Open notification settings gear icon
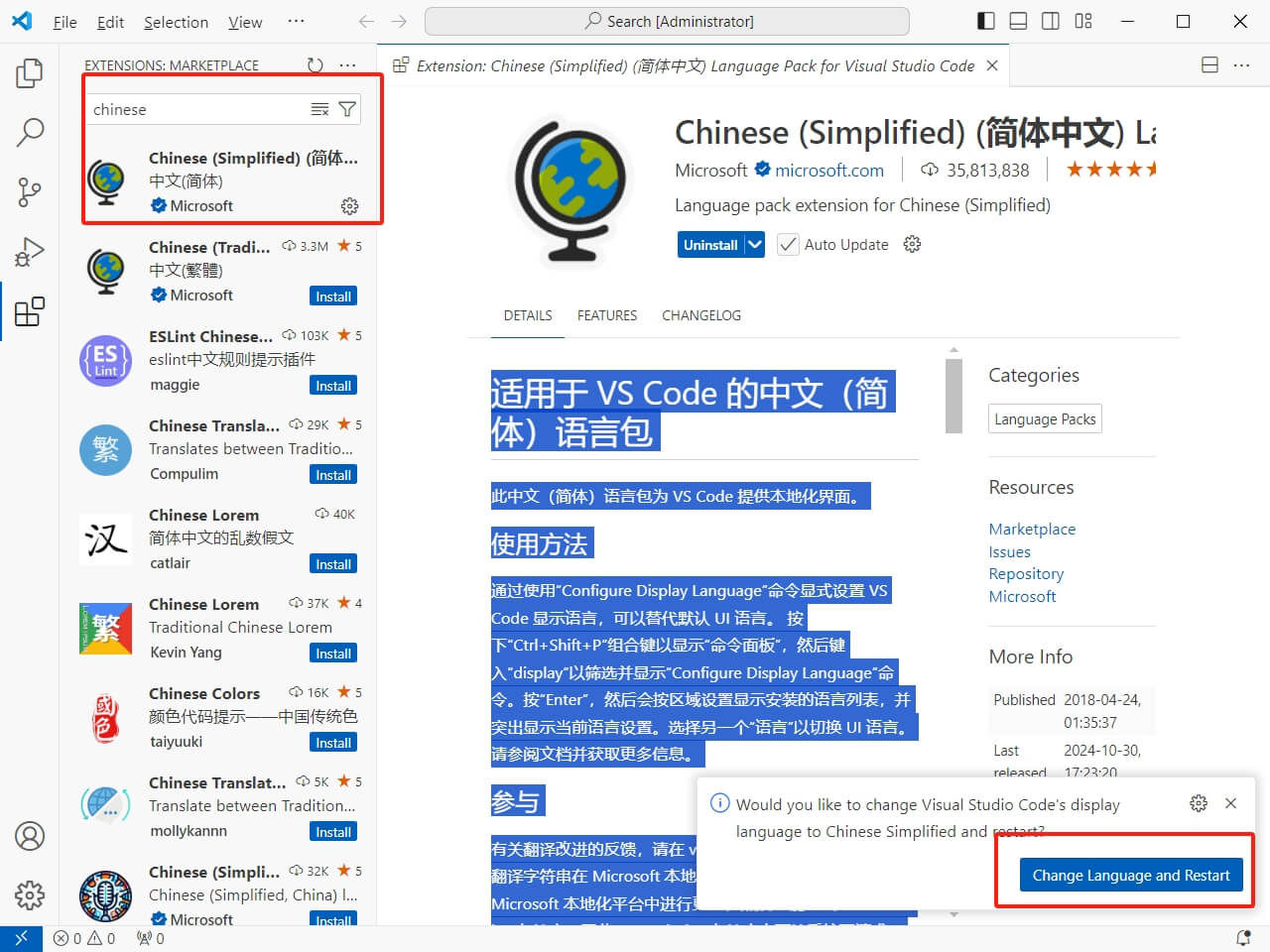This screenshot has width=1270, height=952. pos(1199,803)
